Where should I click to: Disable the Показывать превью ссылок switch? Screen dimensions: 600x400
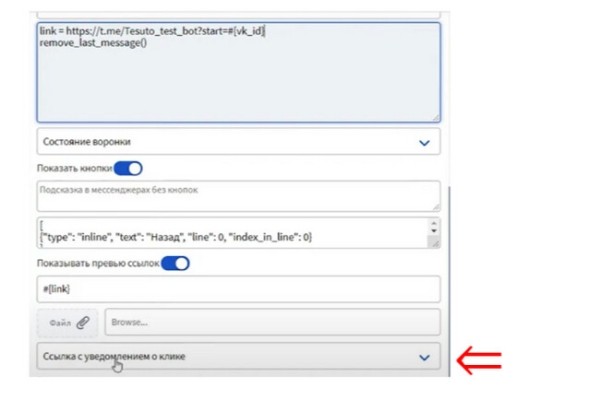[175, 263]
